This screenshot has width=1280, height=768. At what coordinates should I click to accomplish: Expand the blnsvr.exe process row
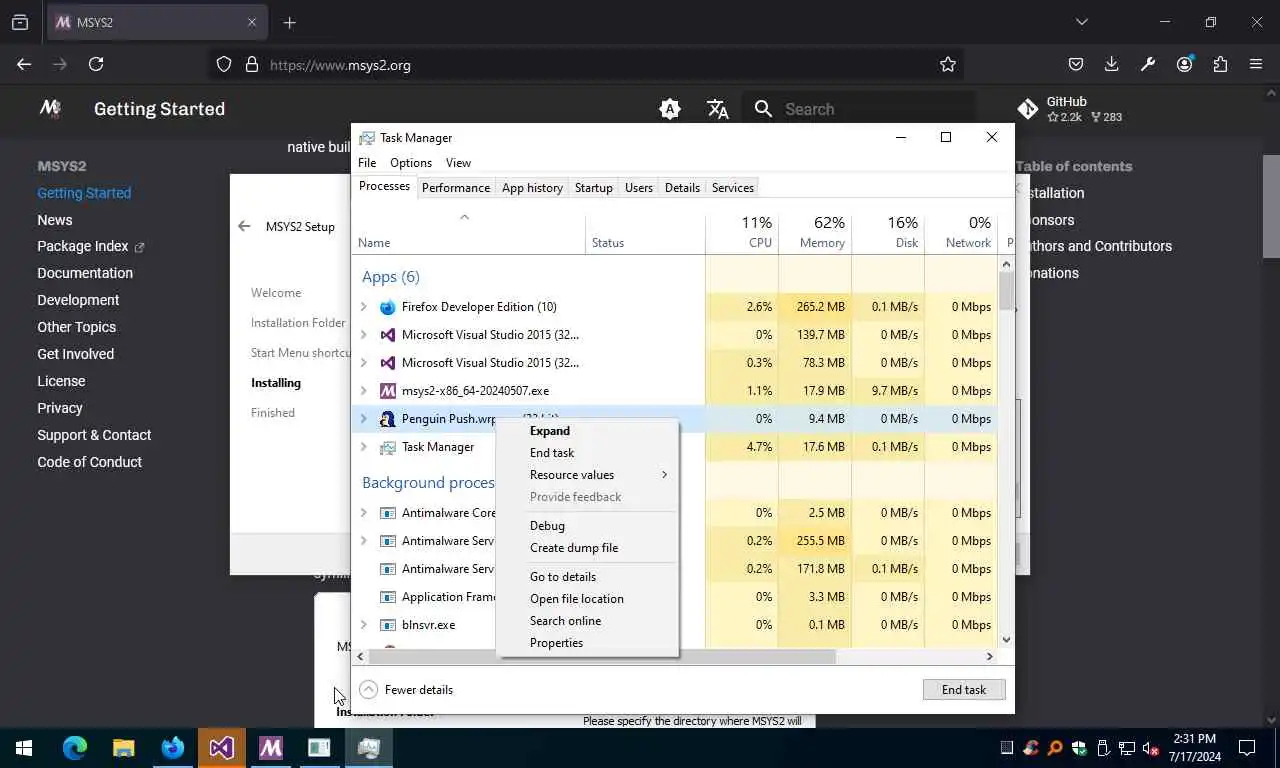(364, 625)
